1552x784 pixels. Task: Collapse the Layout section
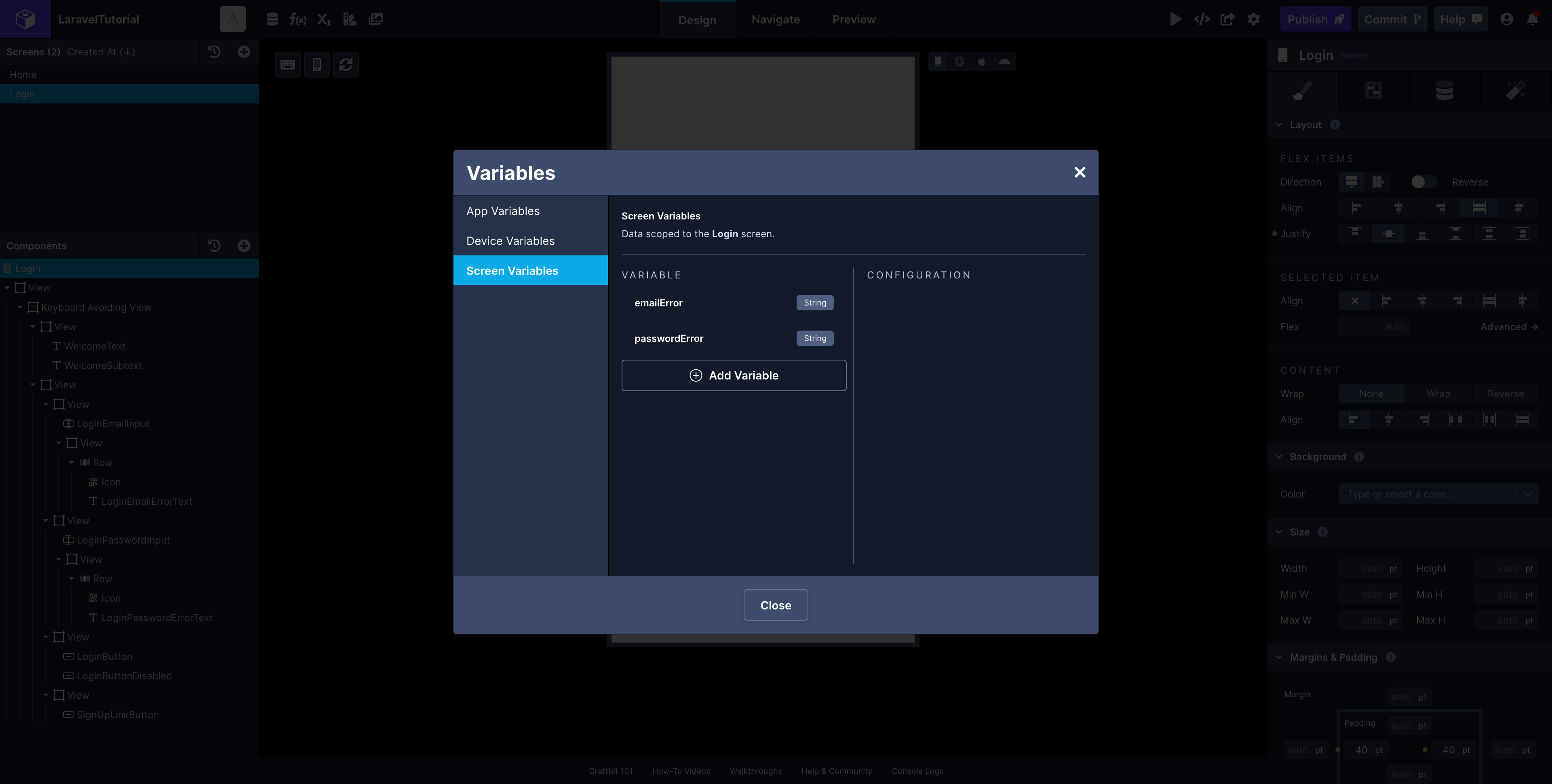(1279, 125)
